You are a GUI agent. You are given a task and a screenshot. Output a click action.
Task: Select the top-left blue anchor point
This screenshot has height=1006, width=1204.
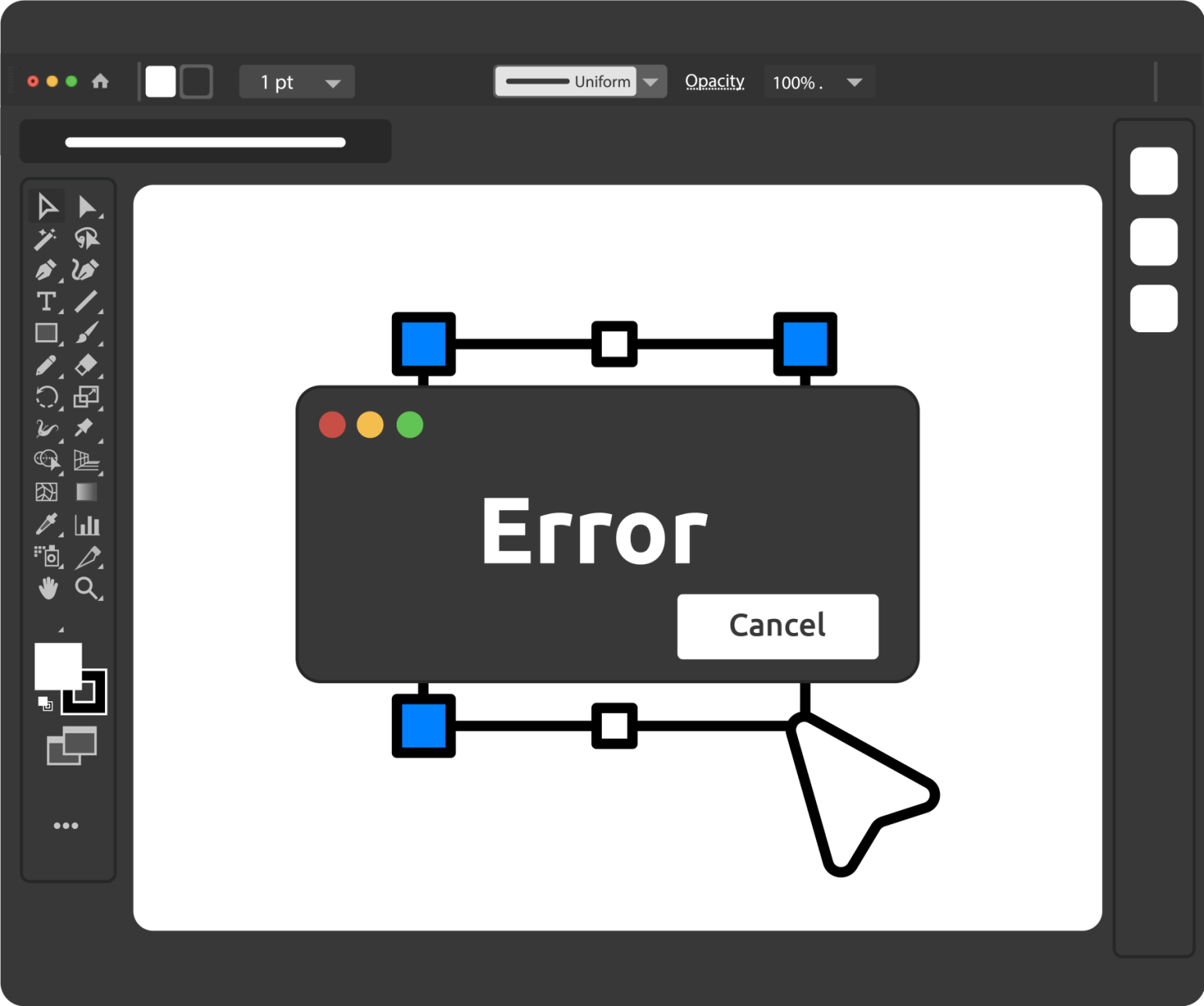422,342
